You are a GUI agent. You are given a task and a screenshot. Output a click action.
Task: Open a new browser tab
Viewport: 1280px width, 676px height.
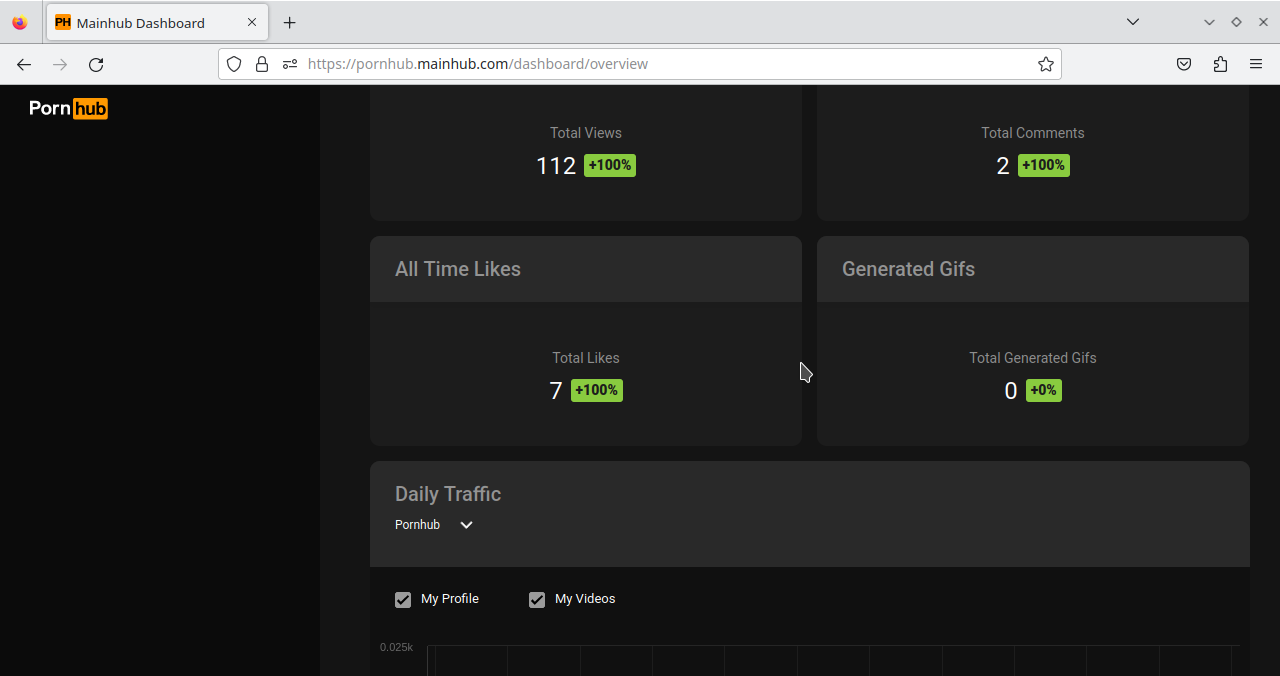[289, 22]
